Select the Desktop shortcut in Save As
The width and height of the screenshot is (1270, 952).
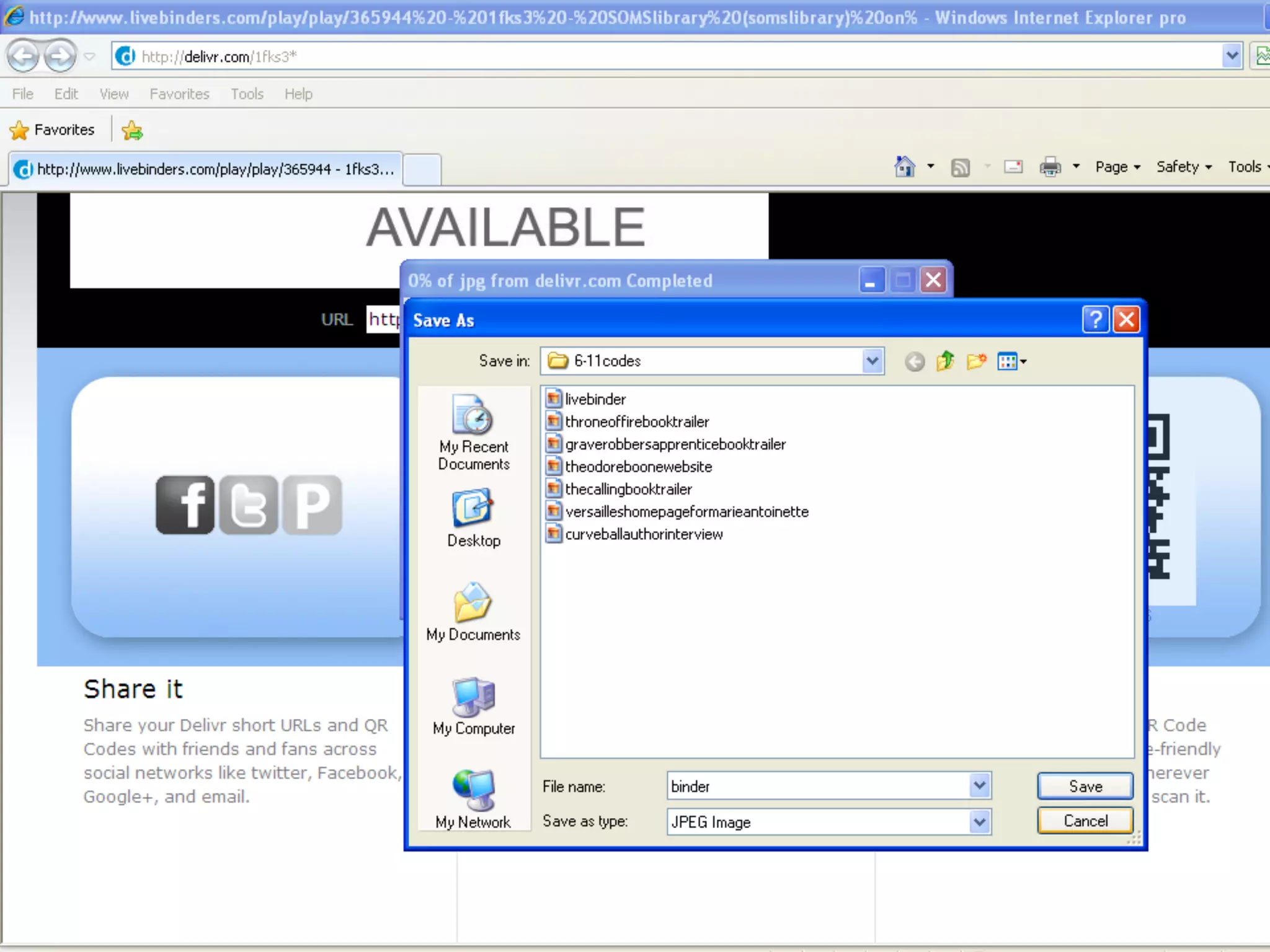(x=474, y=518)
